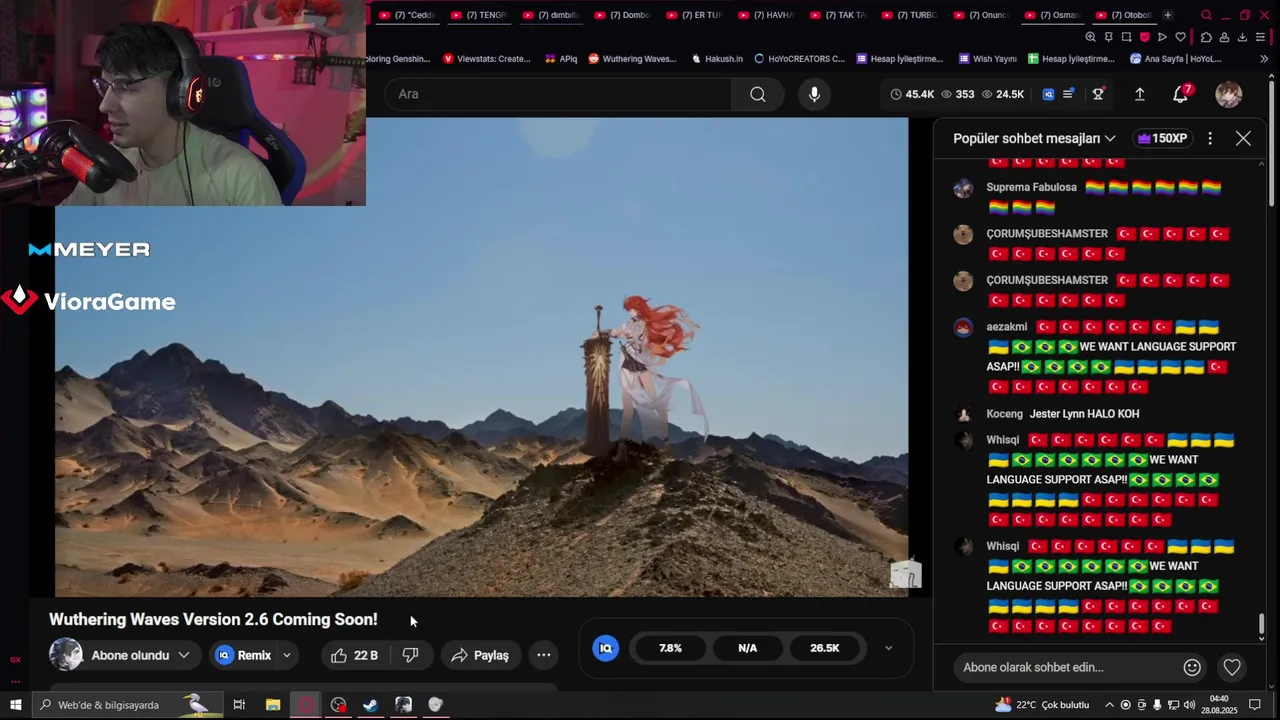Send a heart reaction in chat
Viewport: 1280px width, 720px height.
[x=1232, y=667]
